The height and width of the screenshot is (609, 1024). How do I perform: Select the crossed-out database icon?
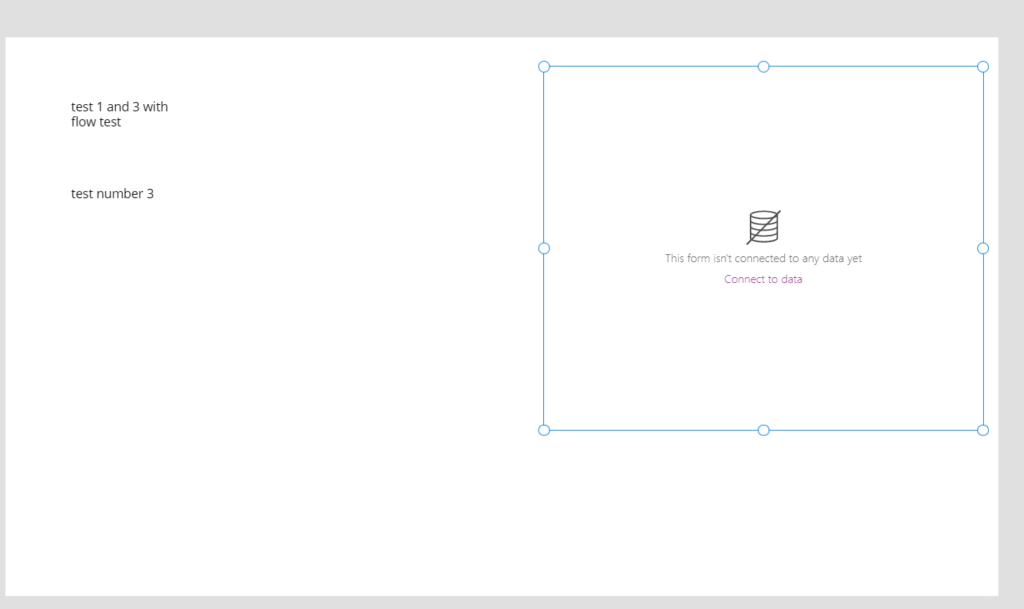[x=763, y=227]
